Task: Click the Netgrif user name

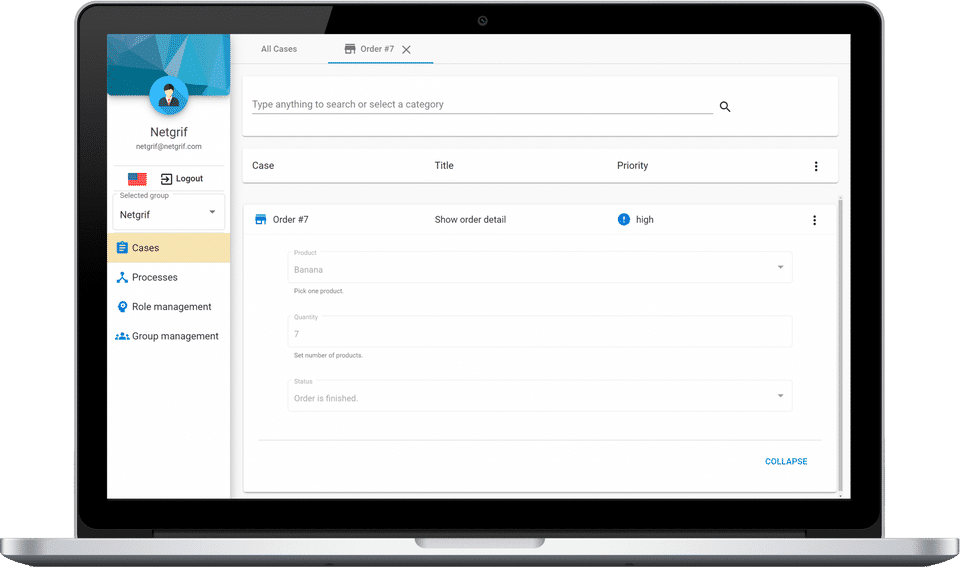Action: [x=169, y=132]
